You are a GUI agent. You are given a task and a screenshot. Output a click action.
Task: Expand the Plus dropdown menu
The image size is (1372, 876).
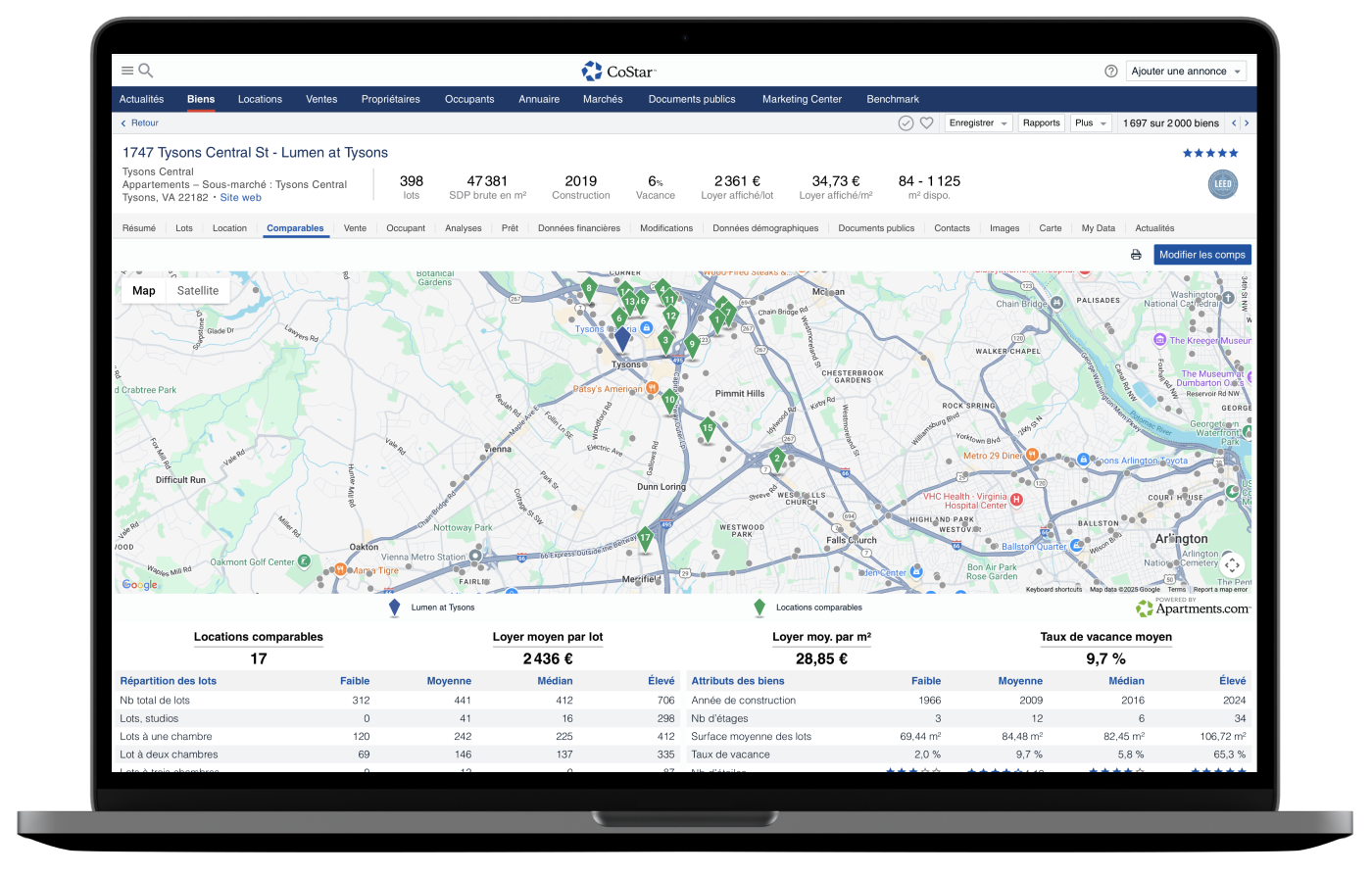pos(1090,123)
